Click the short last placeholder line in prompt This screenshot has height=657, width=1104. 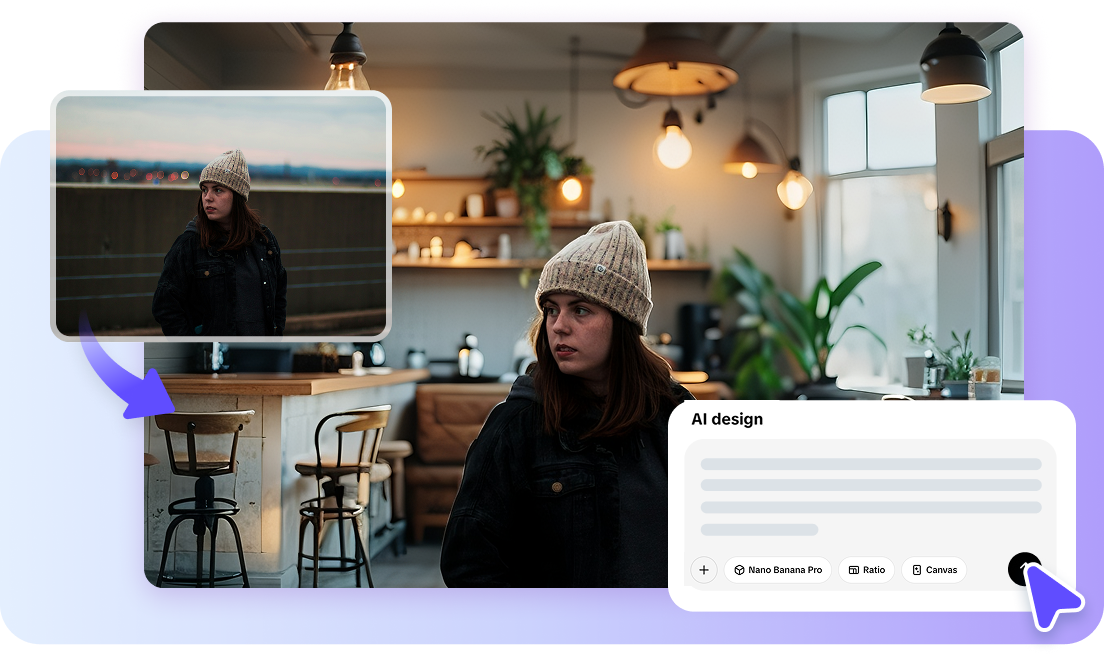759,529
